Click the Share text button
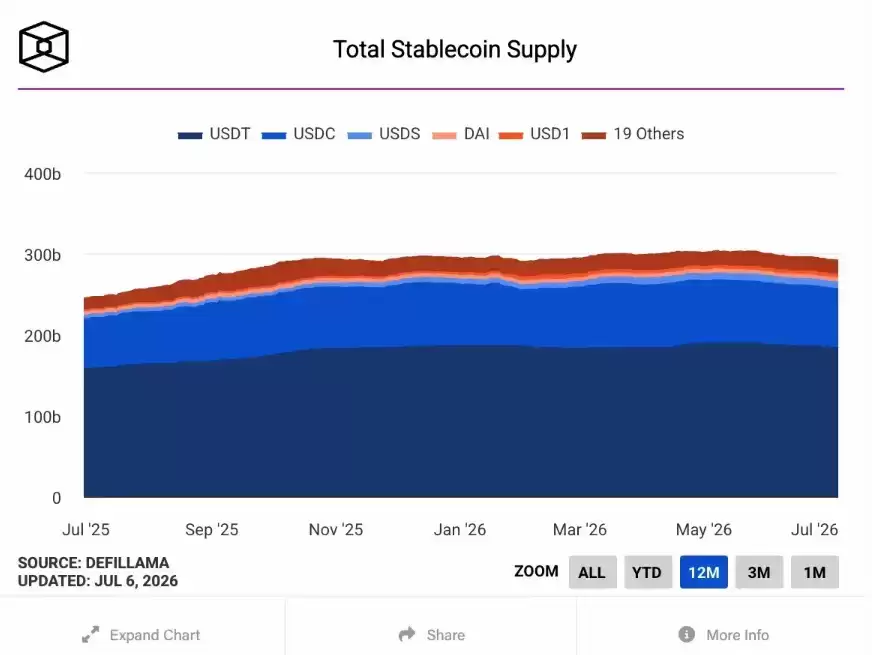The width and height of the screenshot is (872, 655). click(445, 634)
